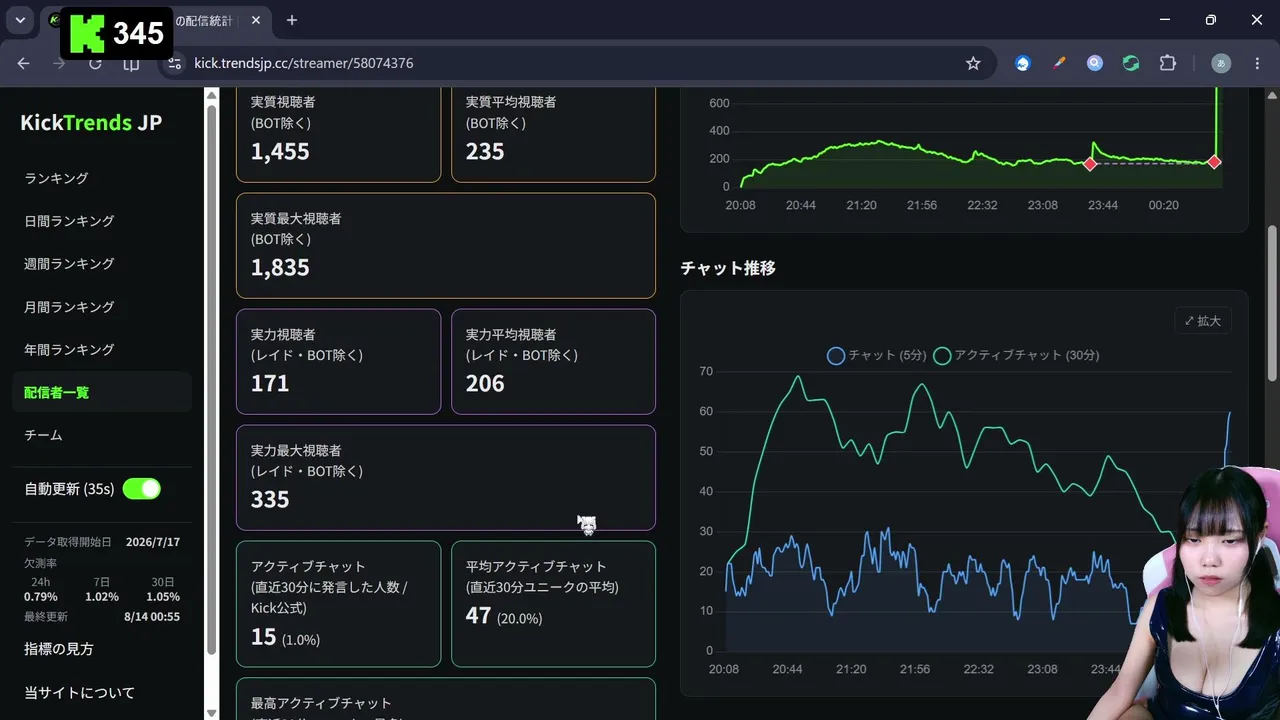Click the アクティブチャット value 15
The height and width of the screenshot is (720, 1280).
263,637
